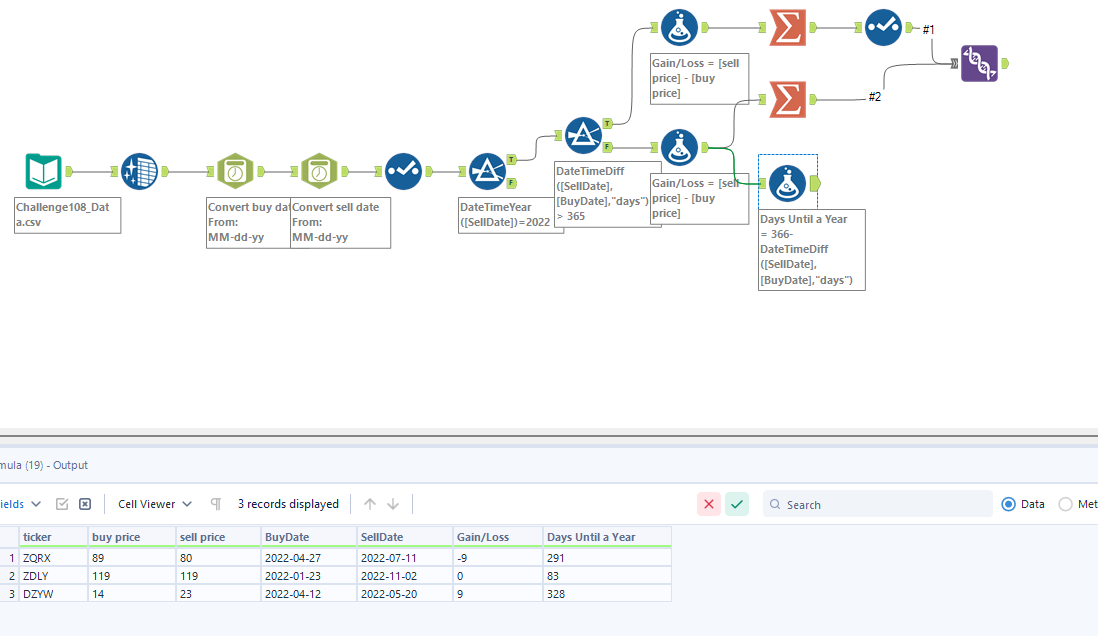This screenshot has width=1098, height=636.
Task: Select the Convert buy date DateTime tool
Action: [x=235, y=171]
